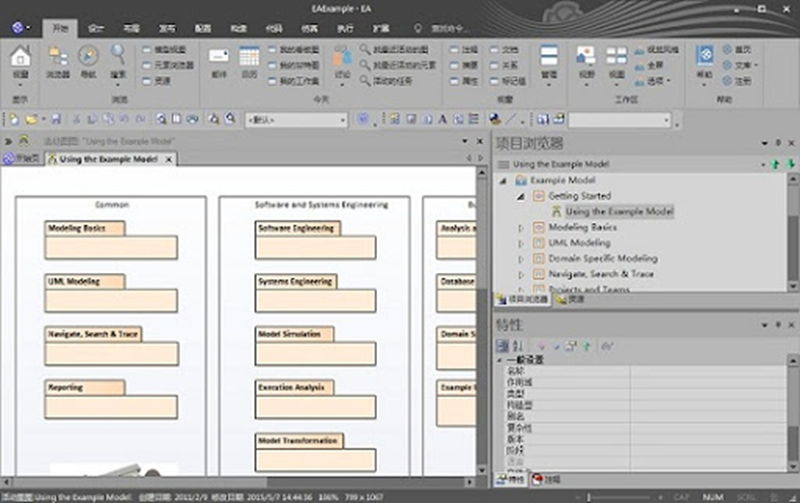This screenshot has height=503, width=800.
Task: Toggle the 属性 window option
Action: click(x=464, y=81)
